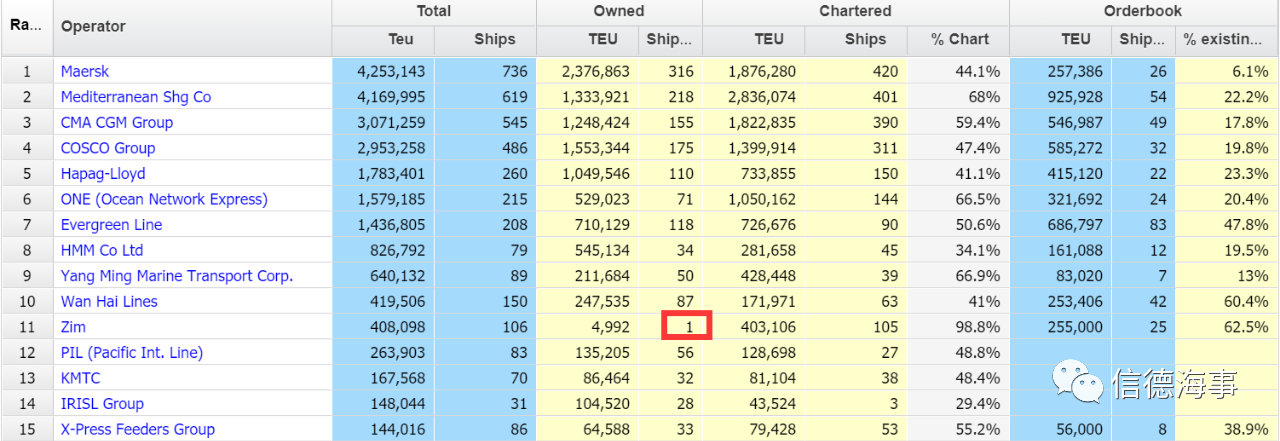This screenshot has height=441, width=1280.
Task: Sort by the Orderbook Ships column header
Action: pos(1142,39)
